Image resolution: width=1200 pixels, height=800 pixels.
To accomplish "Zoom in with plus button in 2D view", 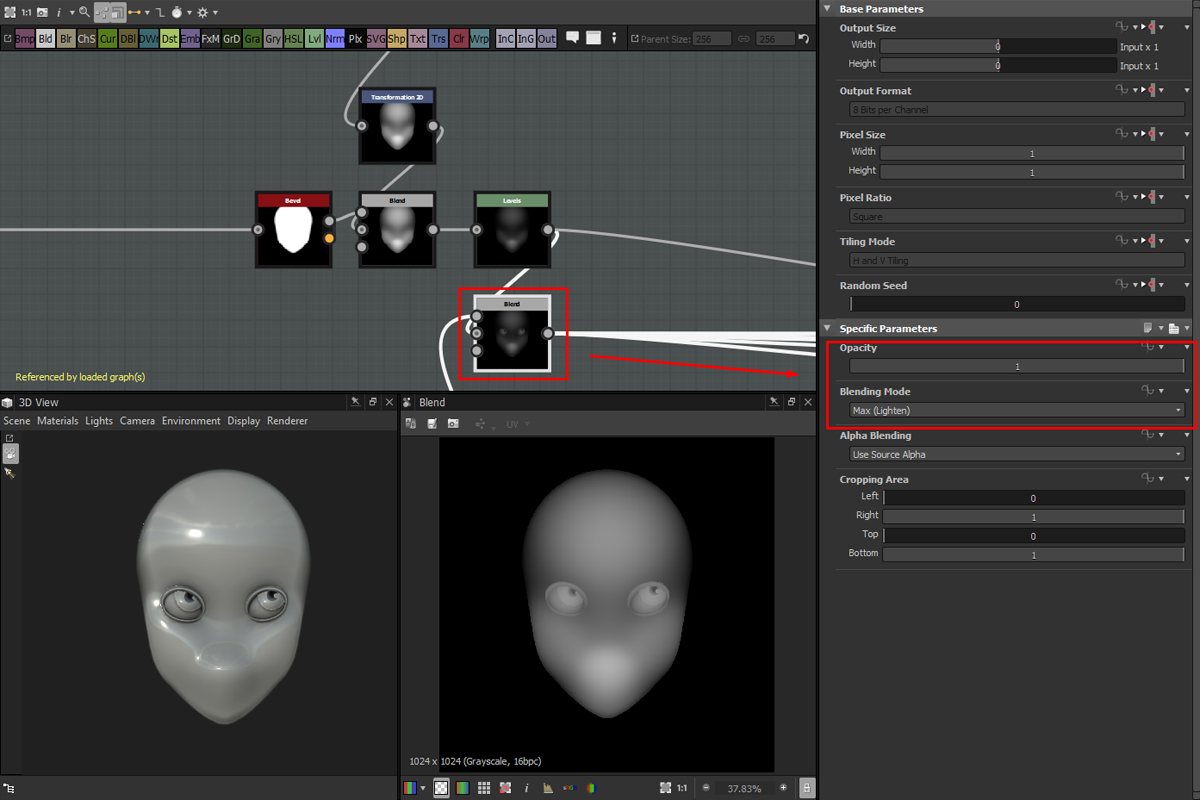I will point(783,788).
